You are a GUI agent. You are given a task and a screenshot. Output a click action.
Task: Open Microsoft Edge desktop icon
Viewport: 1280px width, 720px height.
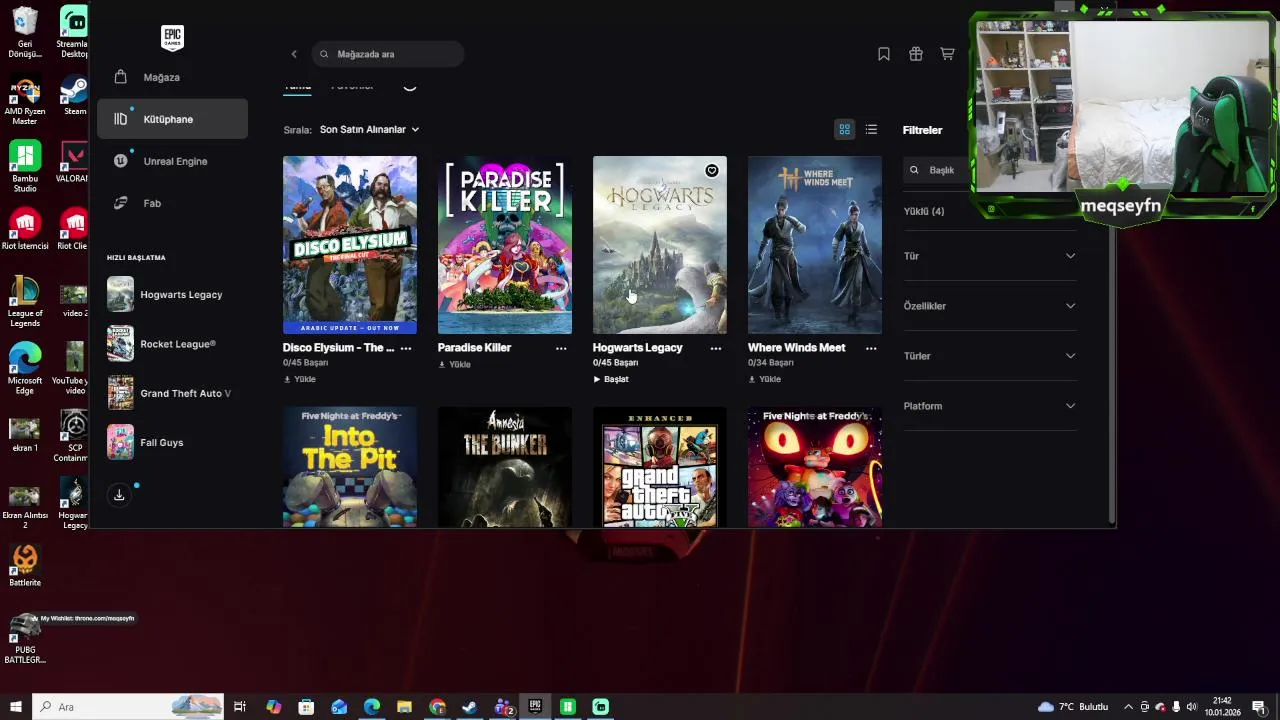(25, 368)
